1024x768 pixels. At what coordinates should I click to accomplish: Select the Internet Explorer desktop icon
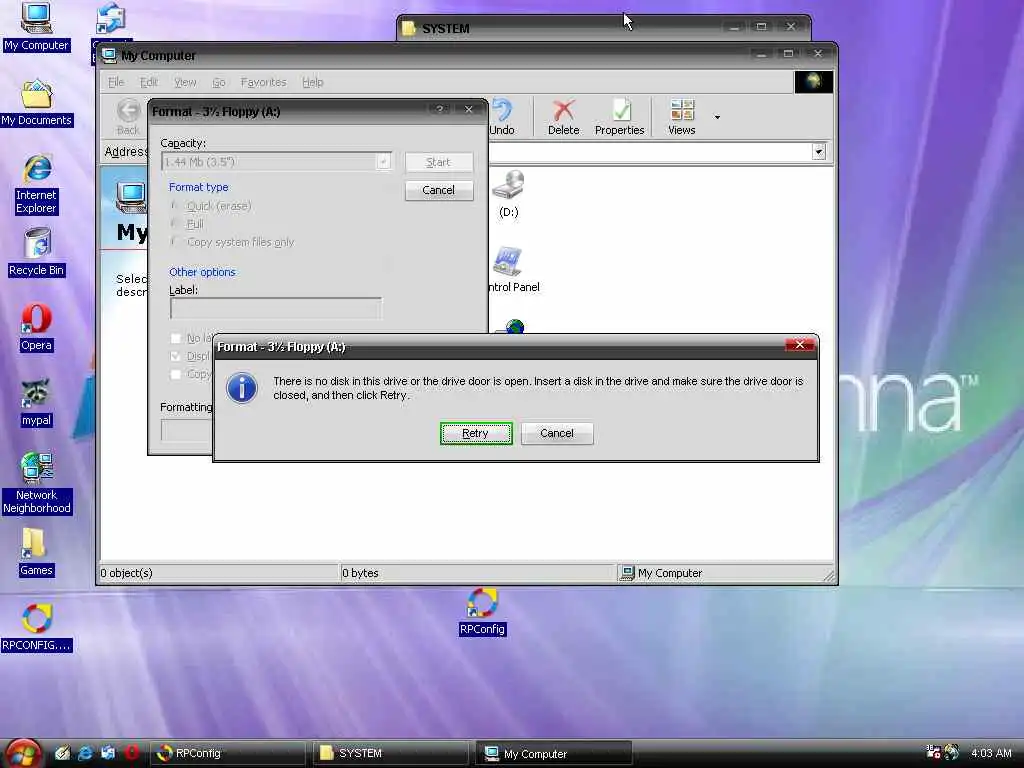36,185
